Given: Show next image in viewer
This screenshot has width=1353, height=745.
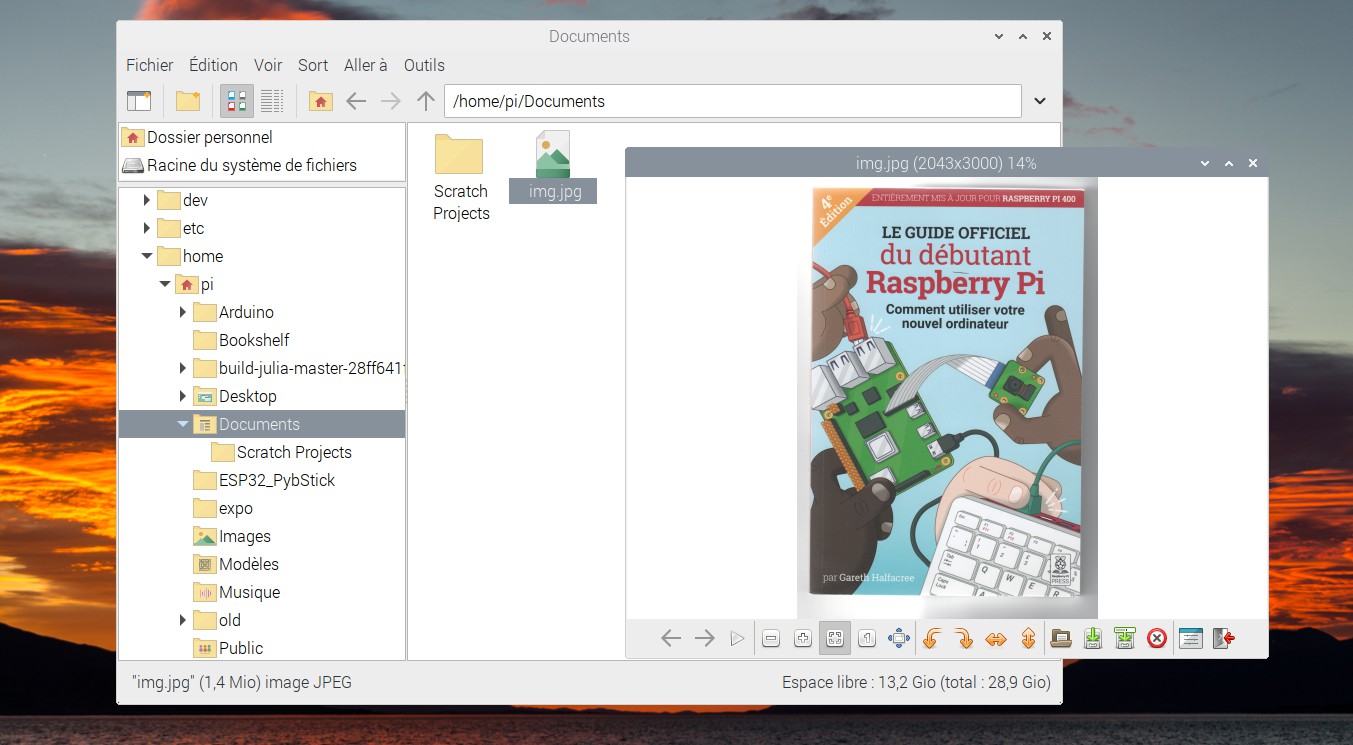Looking at the screenshot, I should [704, 638].
